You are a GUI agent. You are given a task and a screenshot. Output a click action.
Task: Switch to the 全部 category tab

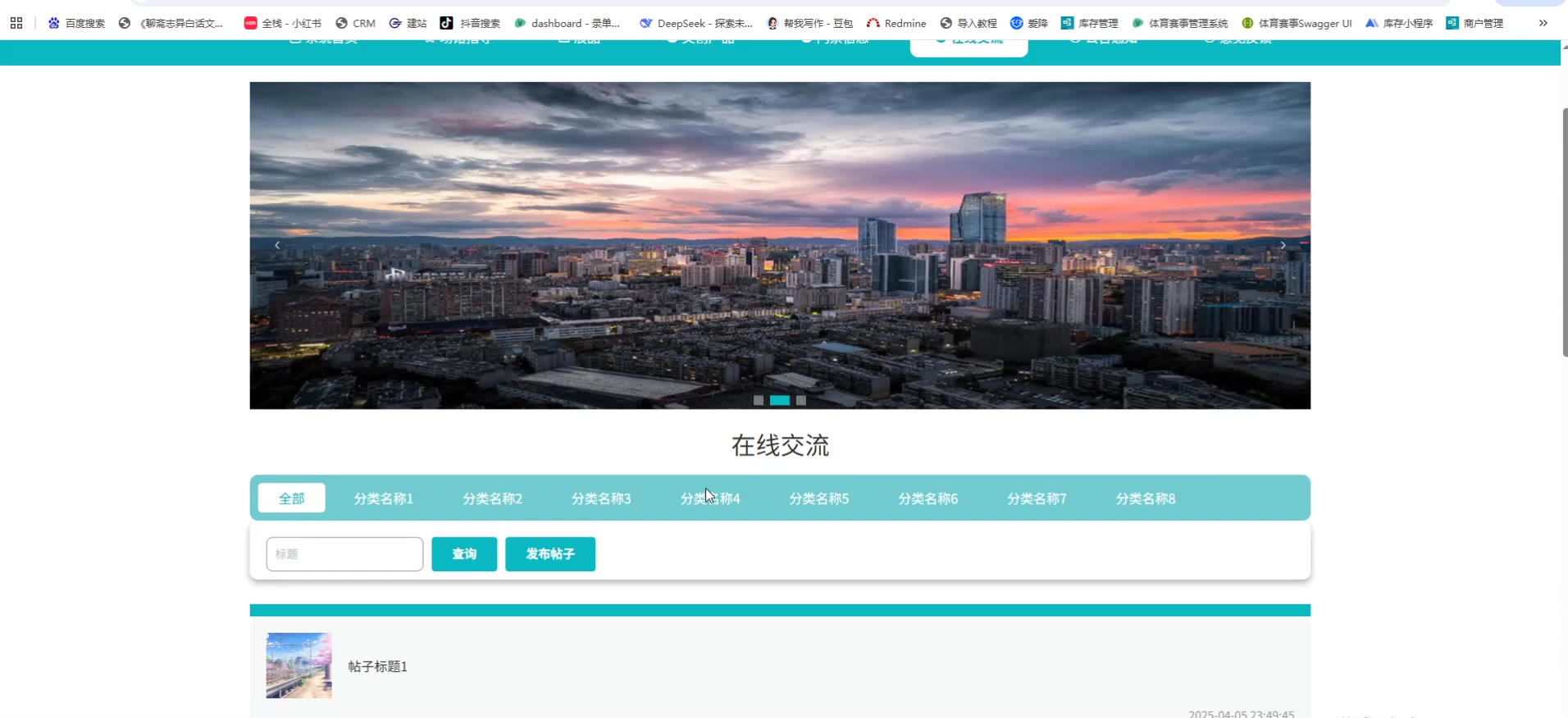(292, 498)
